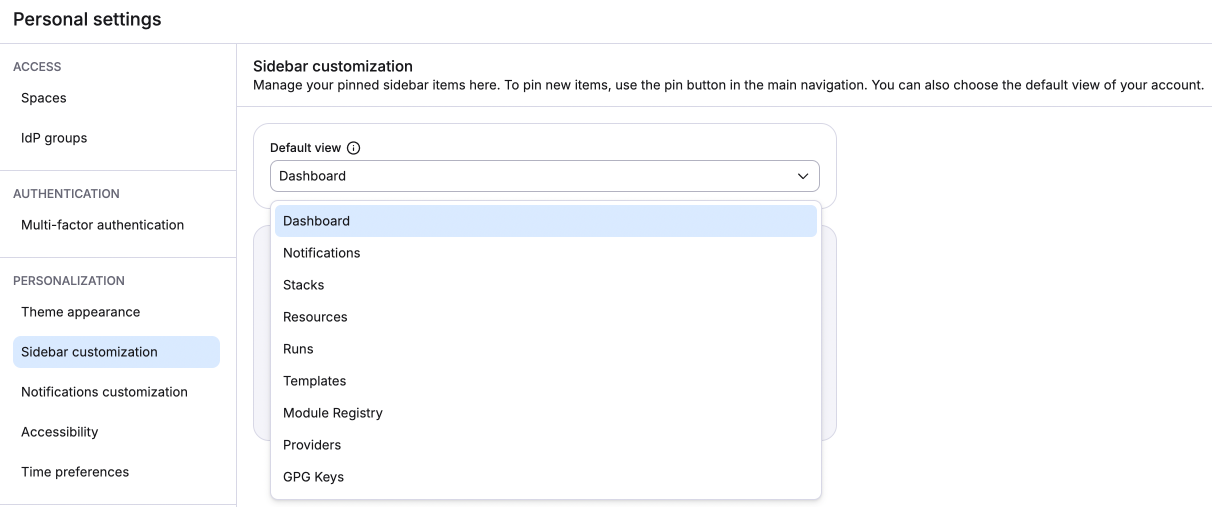
Task: Open Notifications customization settings
Action: click(116, 392)
